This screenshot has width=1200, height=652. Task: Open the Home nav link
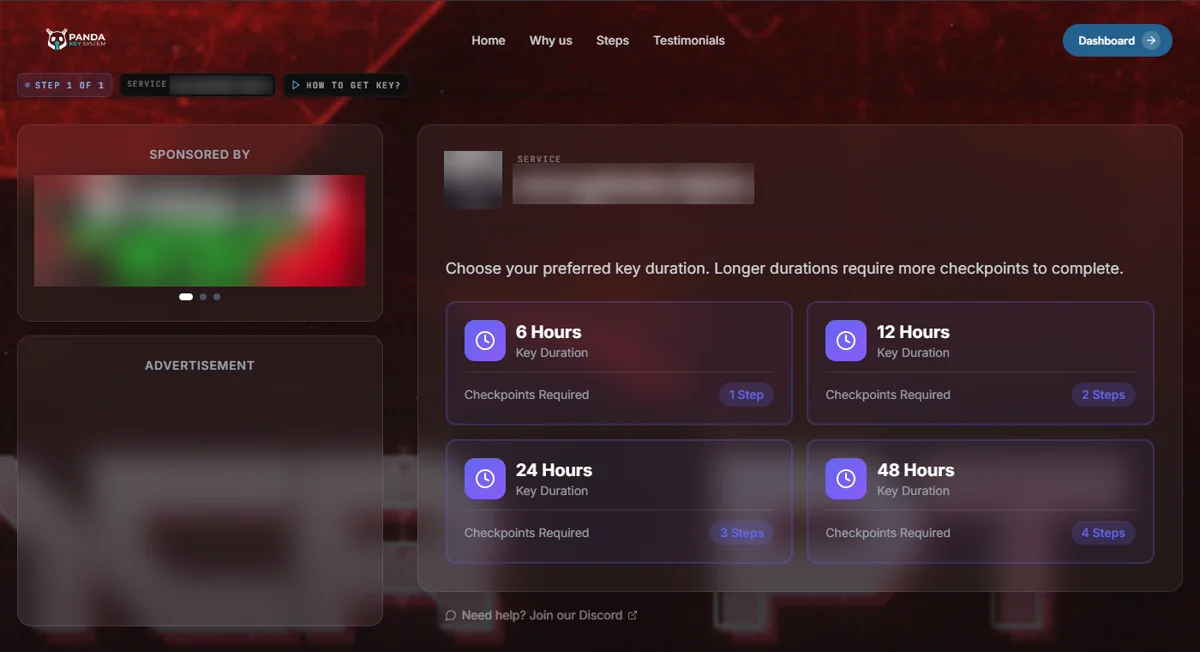[x=488, y=41]
